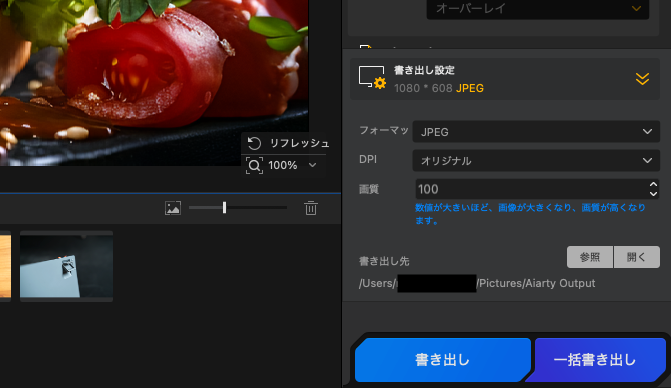Select the partially visible orange thumbnail

(x=5, y=266)
